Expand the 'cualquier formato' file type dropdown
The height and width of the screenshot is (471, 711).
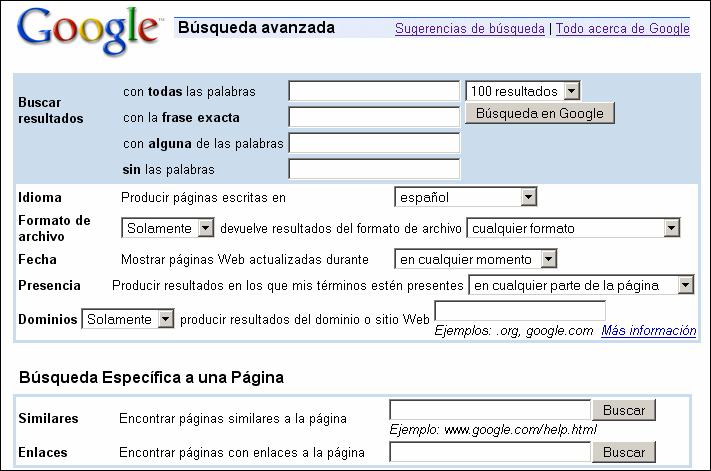[x=572, y=228]
